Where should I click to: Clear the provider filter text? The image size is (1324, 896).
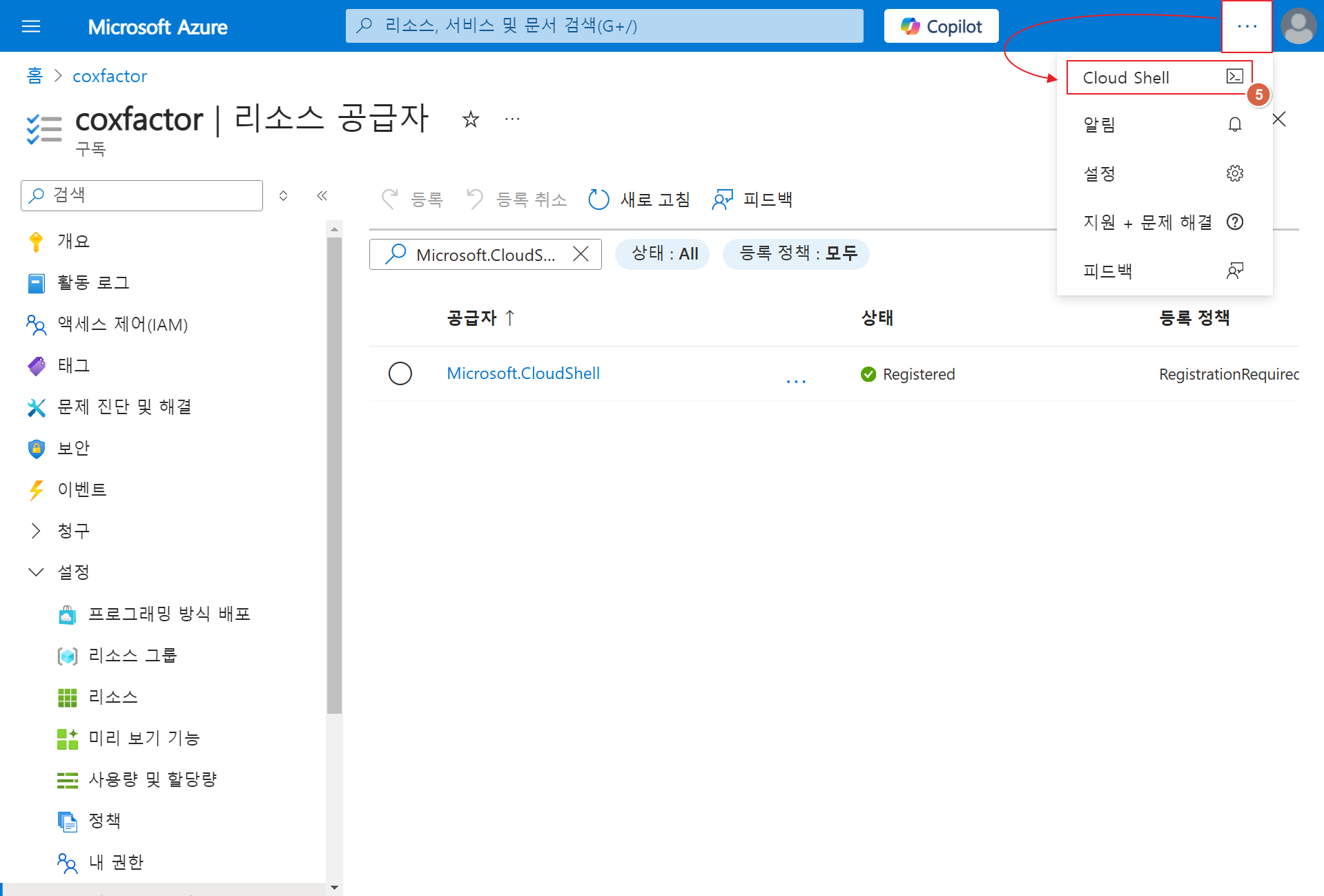pyautogui.click(x=581, y=255)
